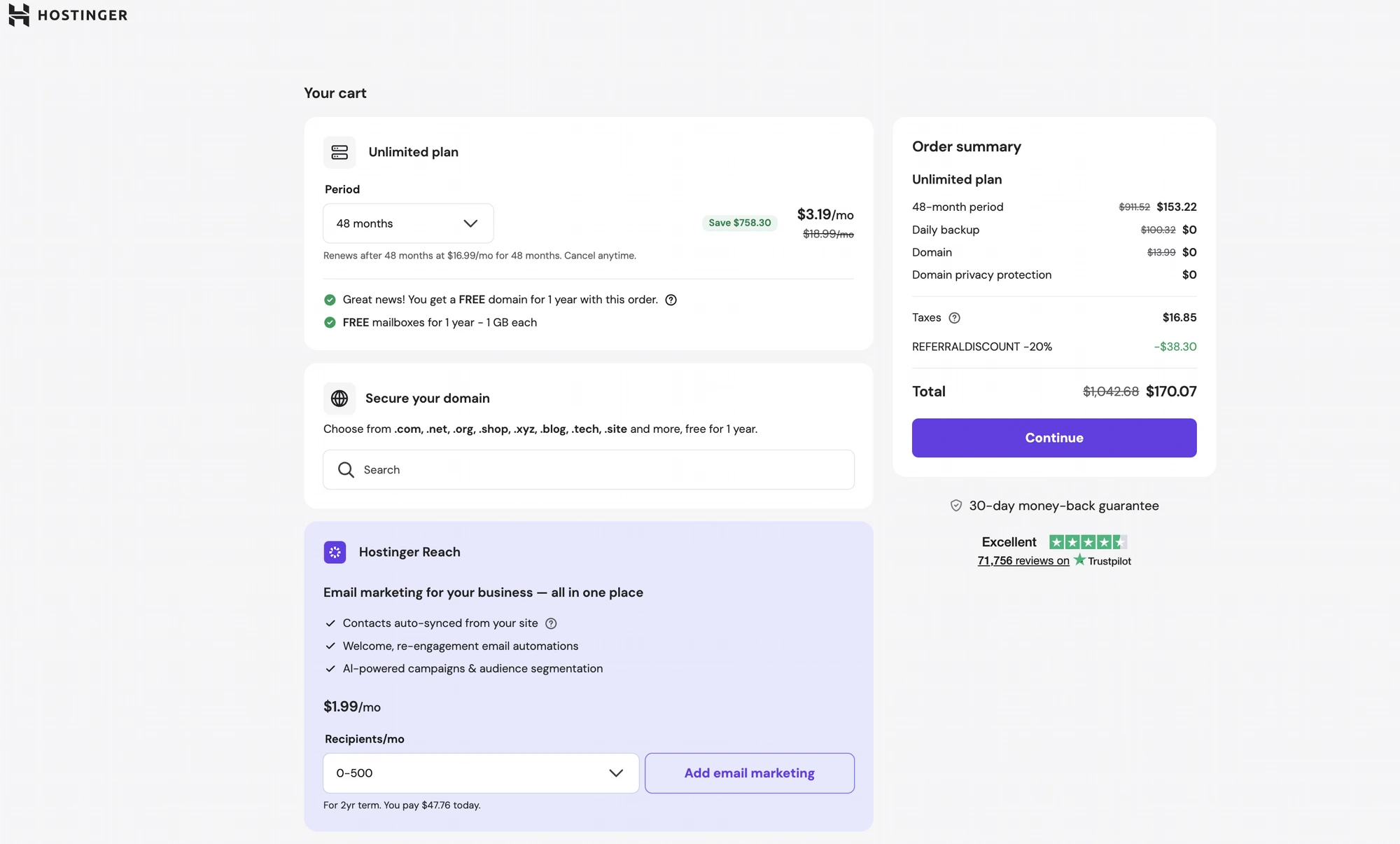This screenshot has height=844, width=1400.
Task: Click the REFERRALDISCOUNT -20% label
Action: coord(982,347)
